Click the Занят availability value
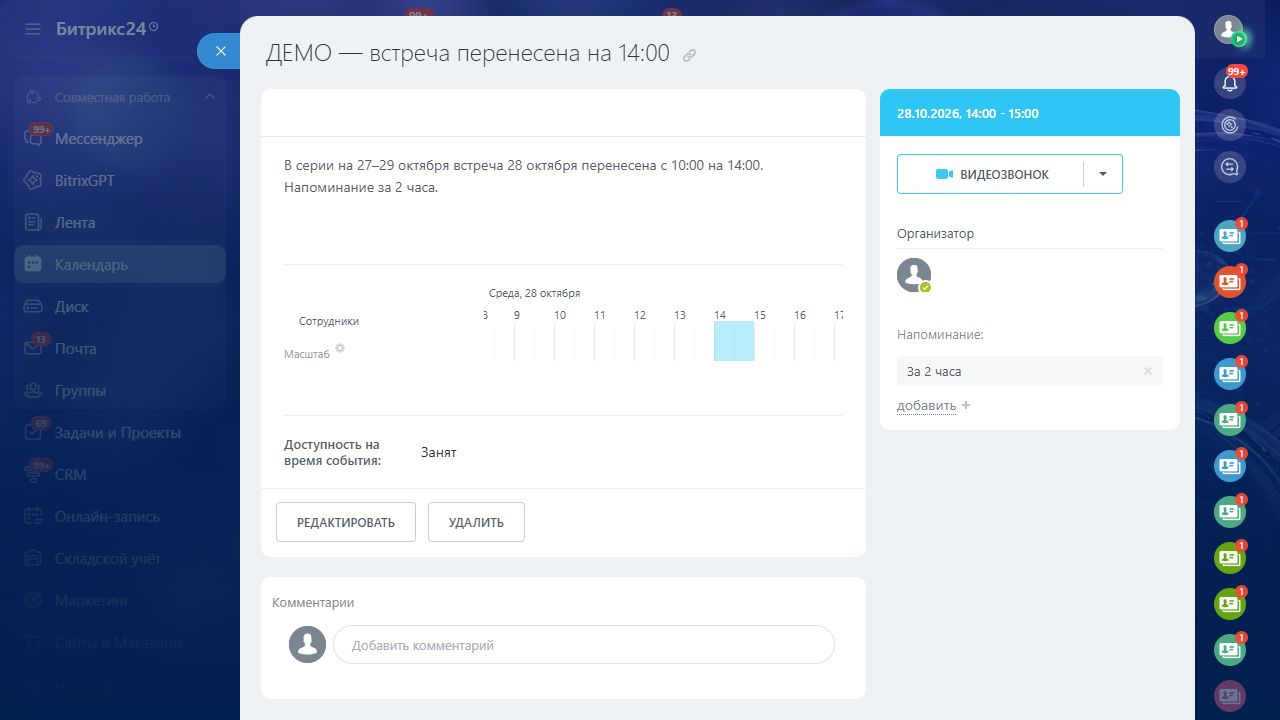 click(439, 452)
